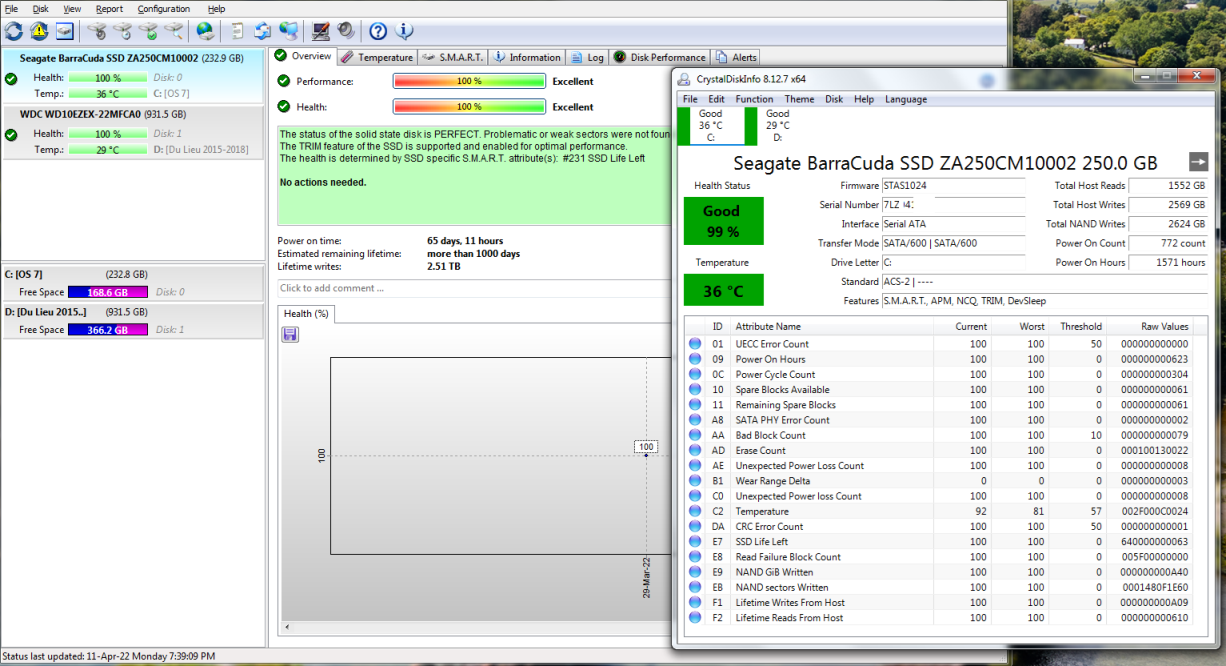The width and height of the screenshot is (1226, 666).
Task: Click the Health 100 % gradient bar
Action: pyautogui.click(x=469, y=106)
